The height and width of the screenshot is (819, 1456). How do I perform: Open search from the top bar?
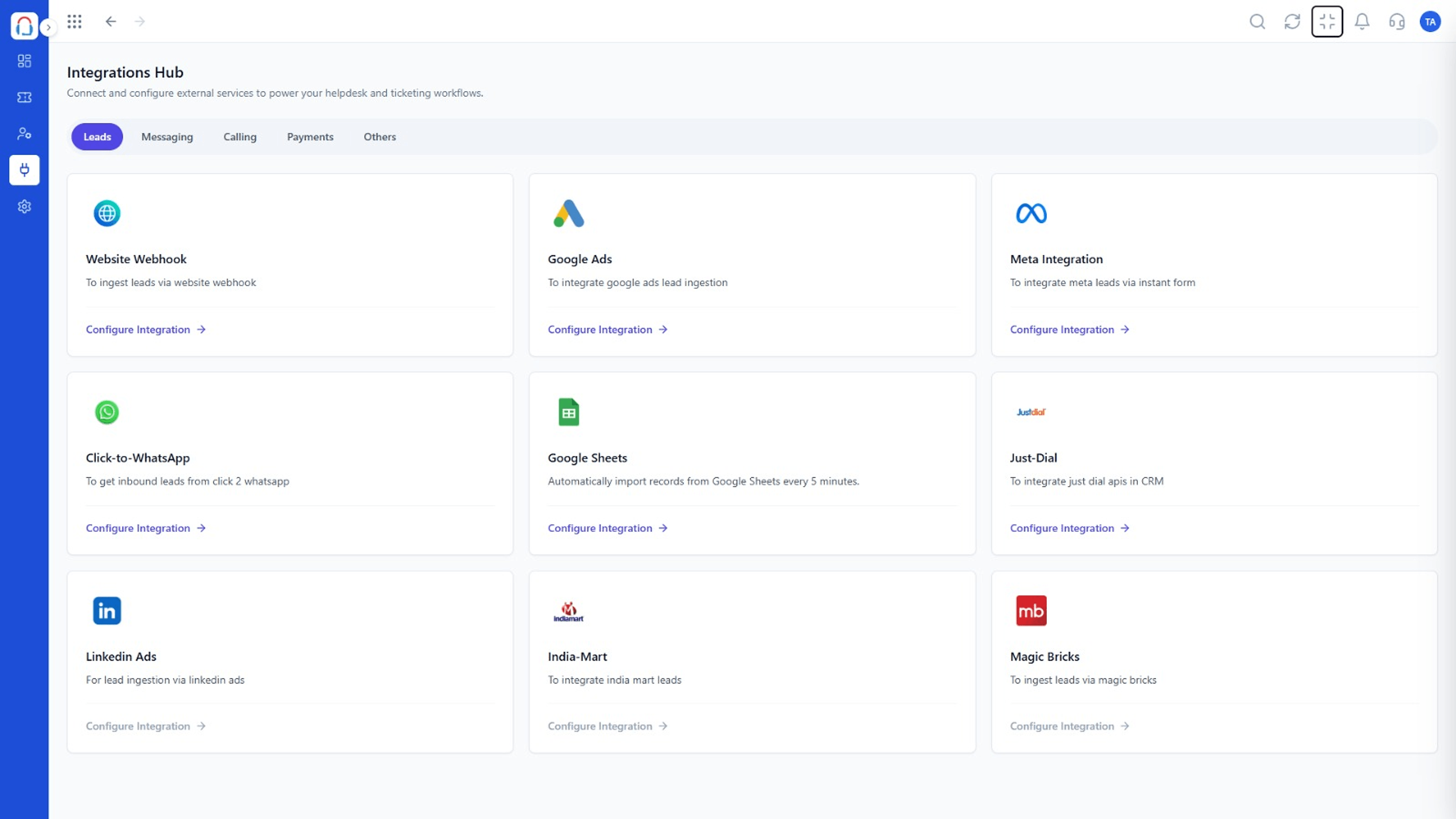[x=1257, y=21]
